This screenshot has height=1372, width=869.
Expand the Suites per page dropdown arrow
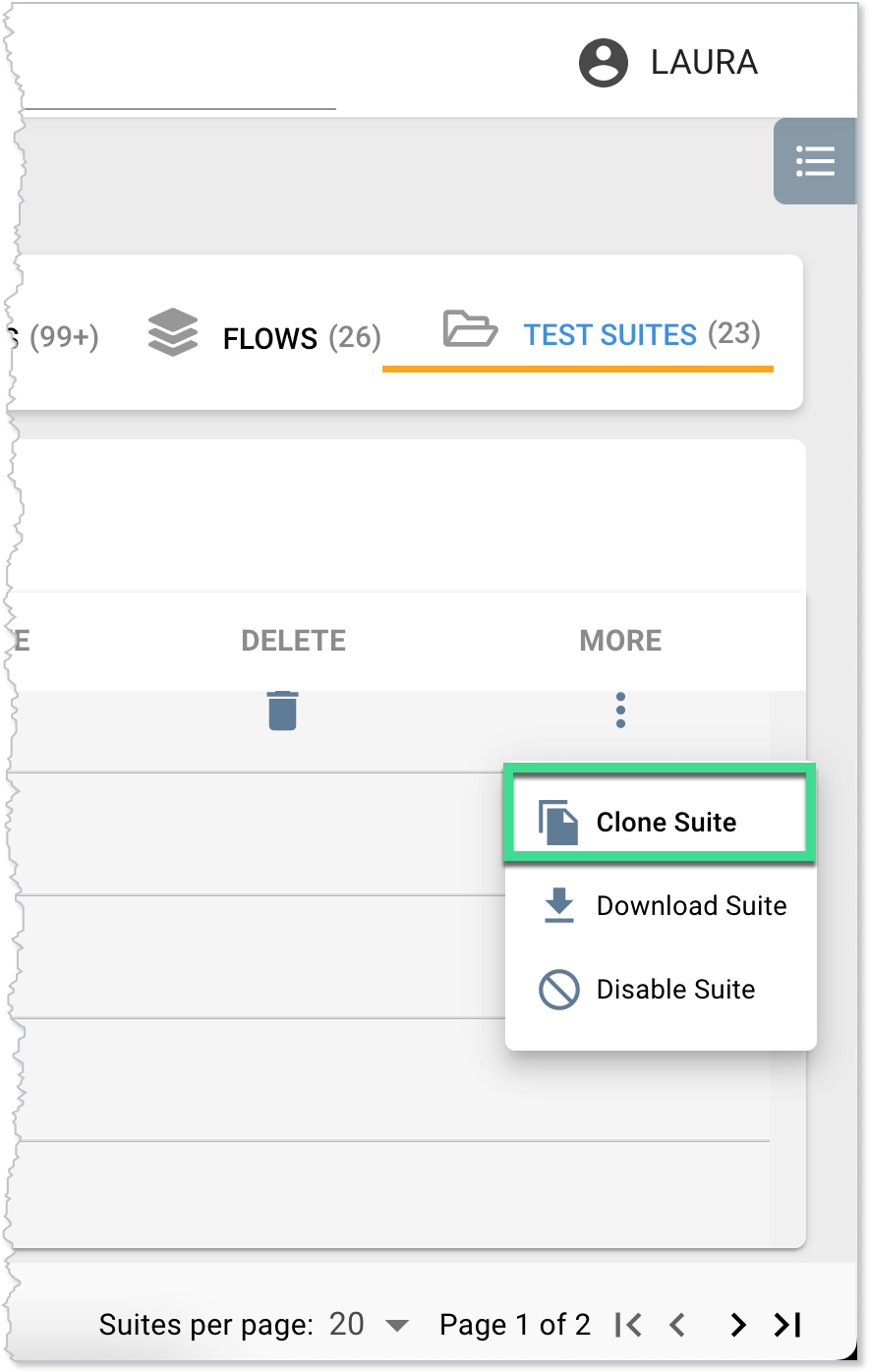click(397, 1326)
